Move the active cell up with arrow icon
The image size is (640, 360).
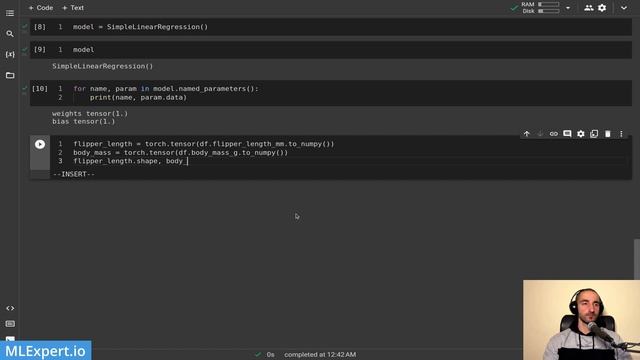click(527, 134)
